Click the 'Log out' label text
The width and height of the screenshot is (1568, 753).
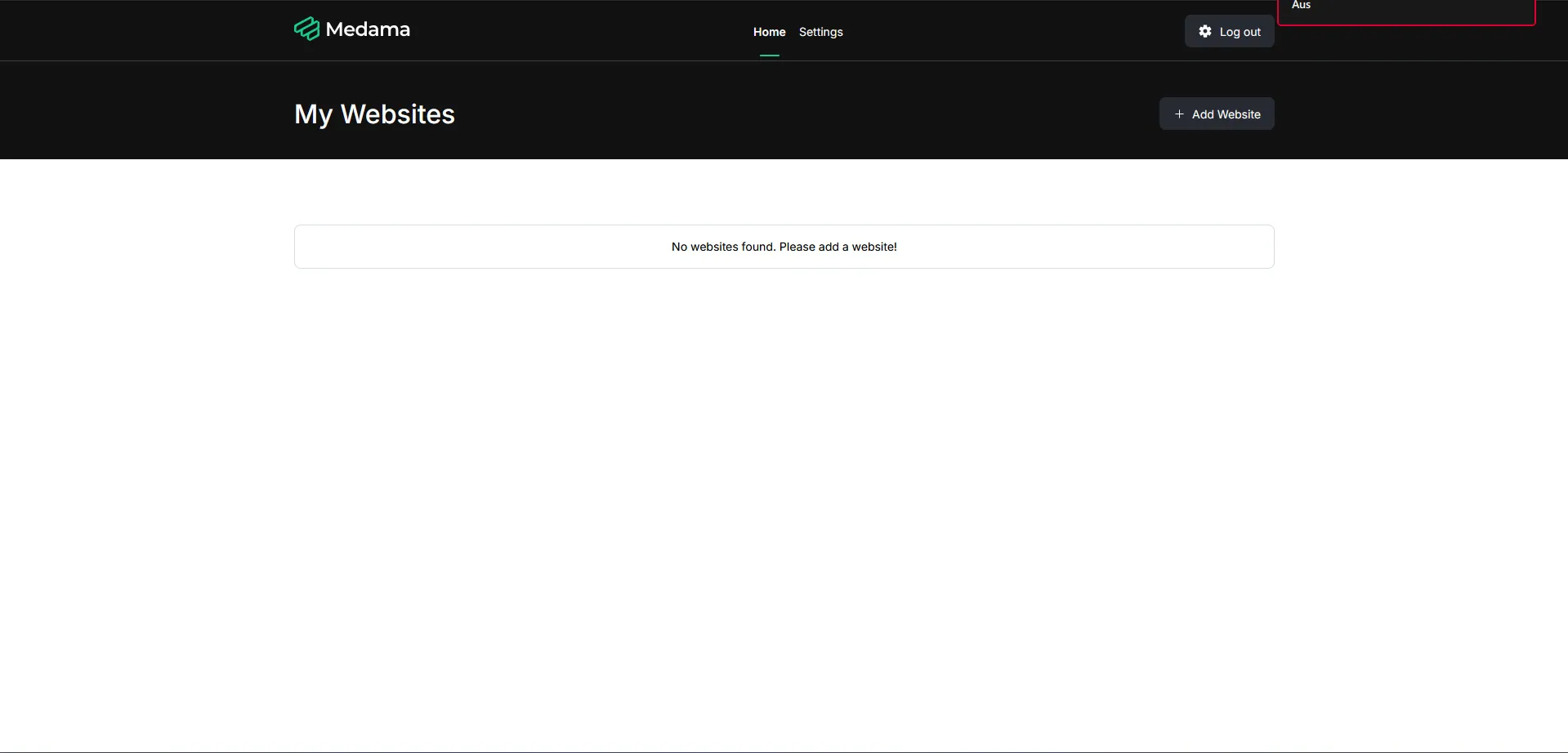pyautogui.click(x=1240, y=32)
